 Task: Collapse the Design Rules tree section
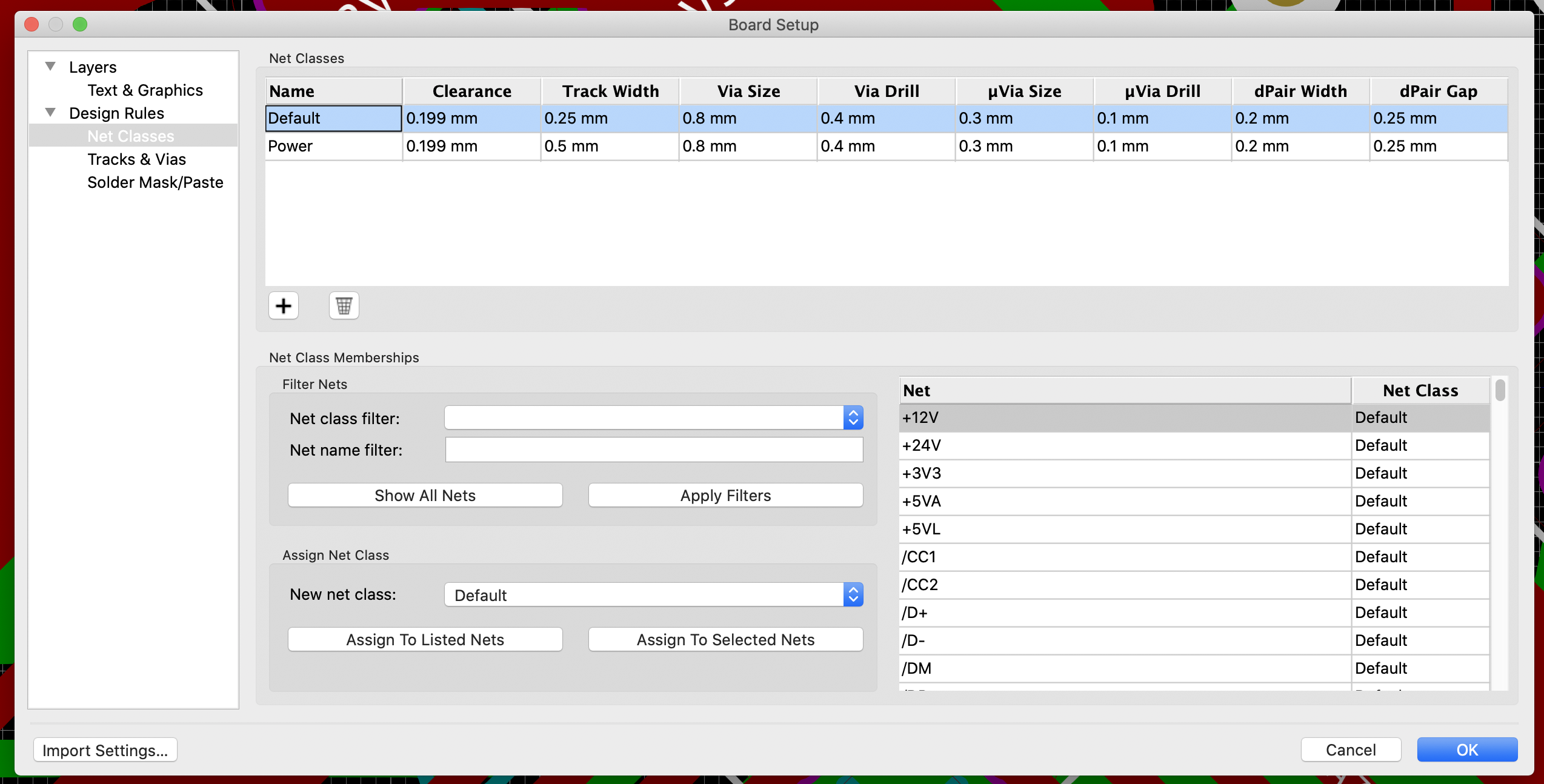tap(51, 113)
